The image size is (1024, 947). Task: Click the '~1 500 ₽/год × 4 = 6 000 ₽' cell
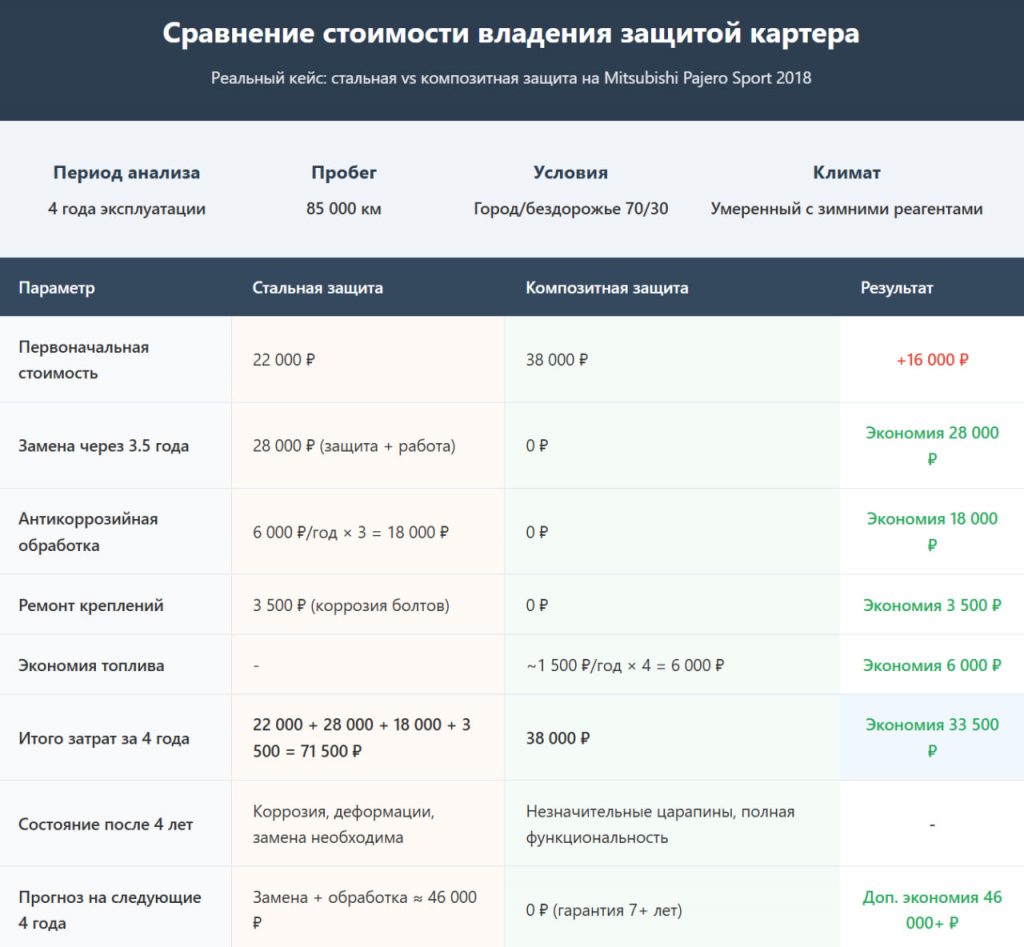tap(624, 665)
